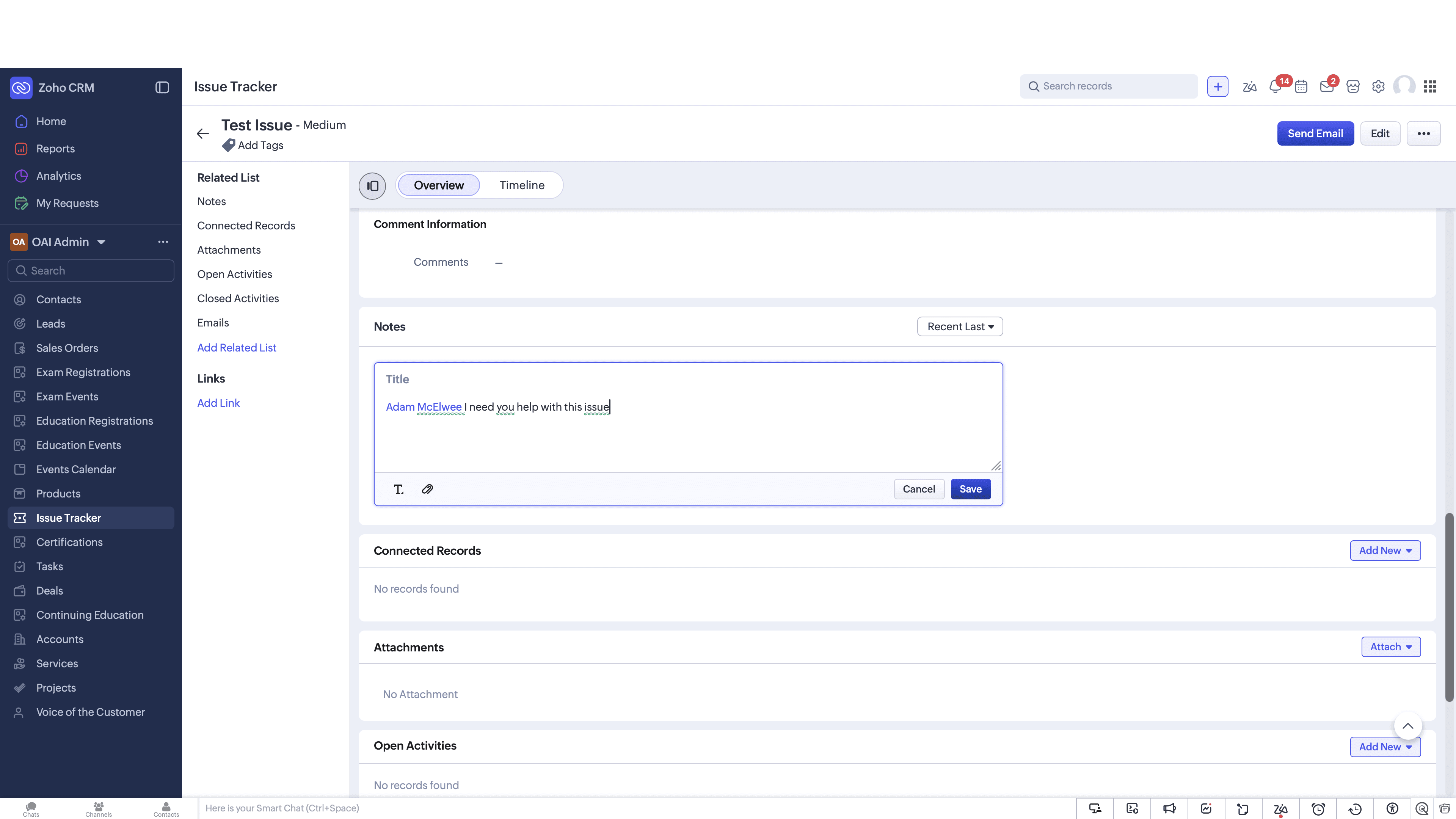Open the Recent Last sort dropdown

coord(960,327)
